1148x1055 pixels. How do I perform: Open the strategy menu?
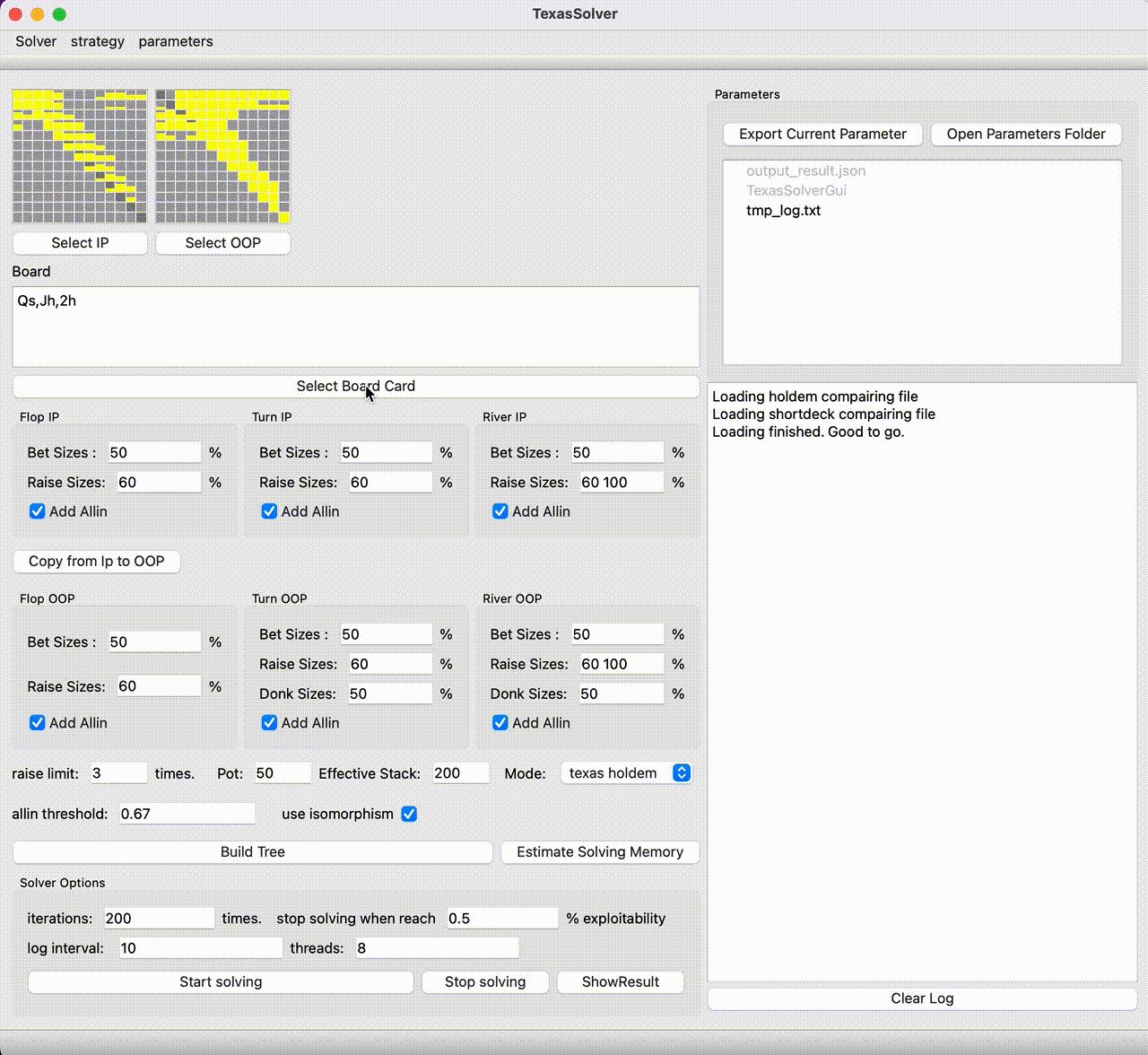(97, 41)
